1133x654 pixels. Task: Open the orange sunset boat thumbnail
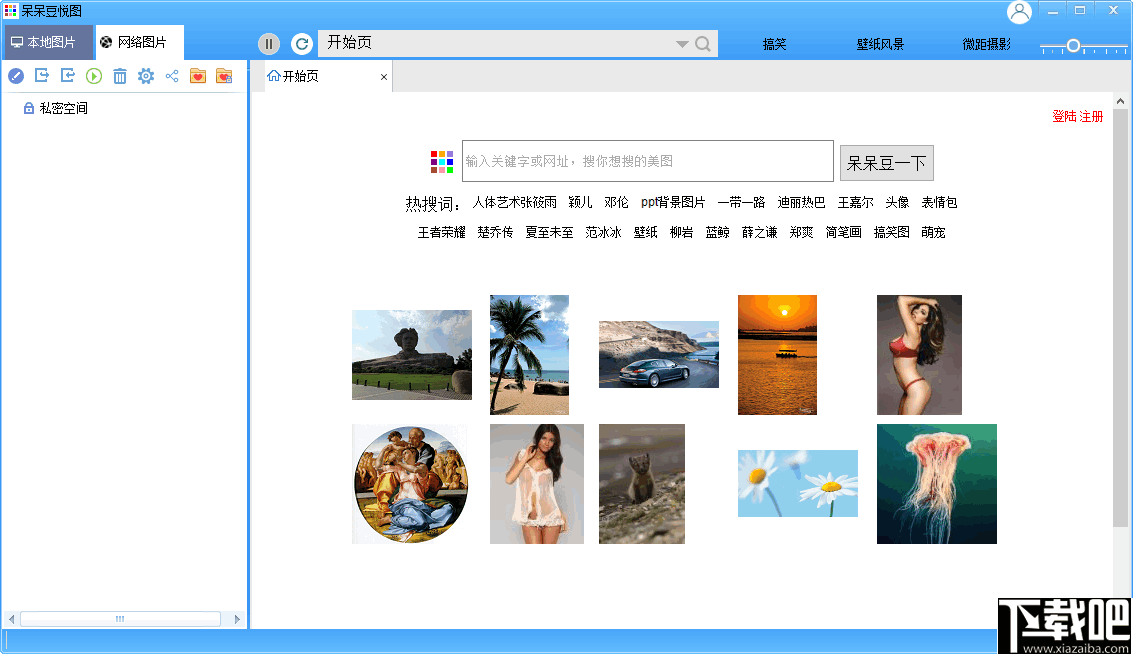pyautogui.click(x=777, y=355)
